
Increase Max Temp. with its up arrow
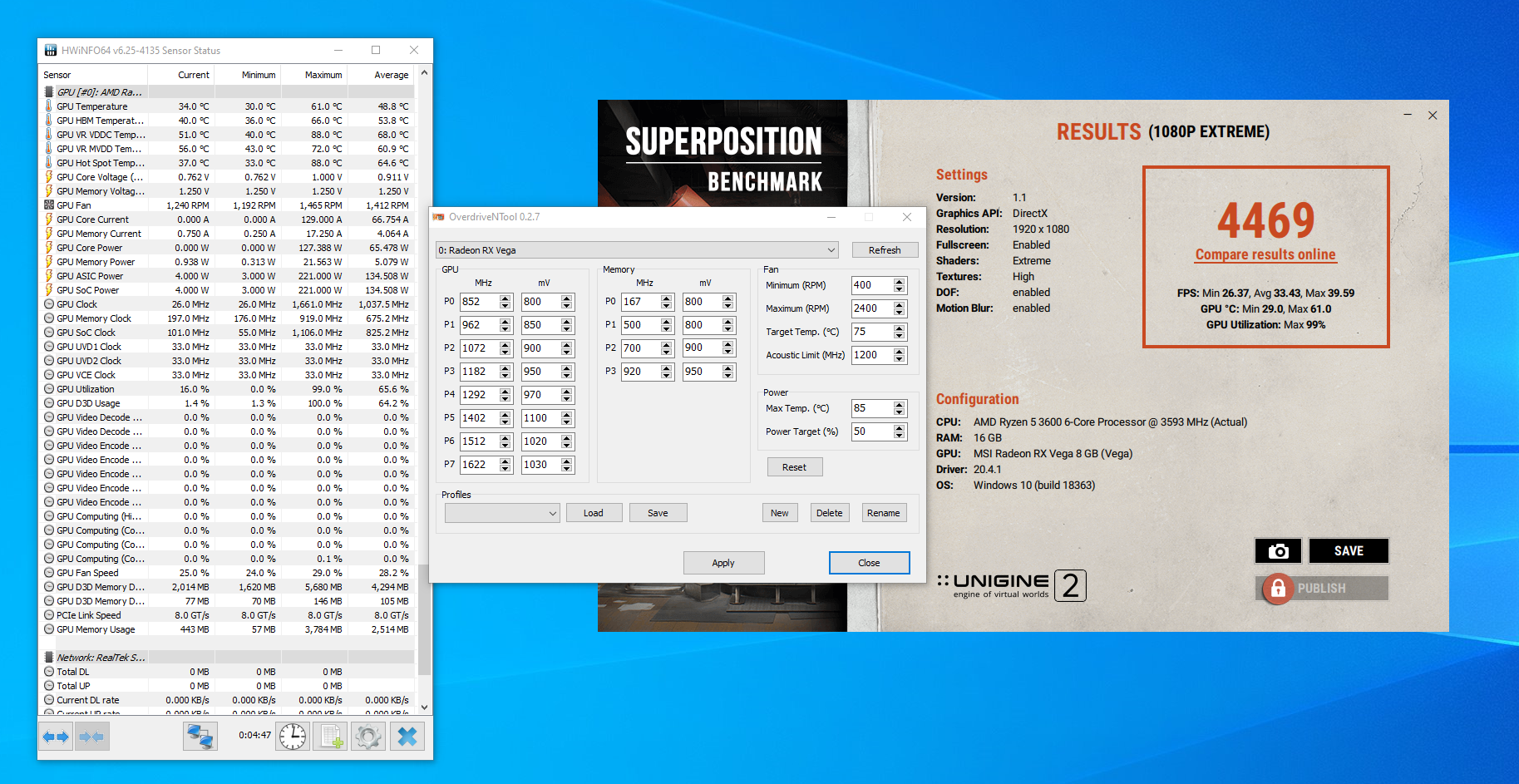click(900, 405)
